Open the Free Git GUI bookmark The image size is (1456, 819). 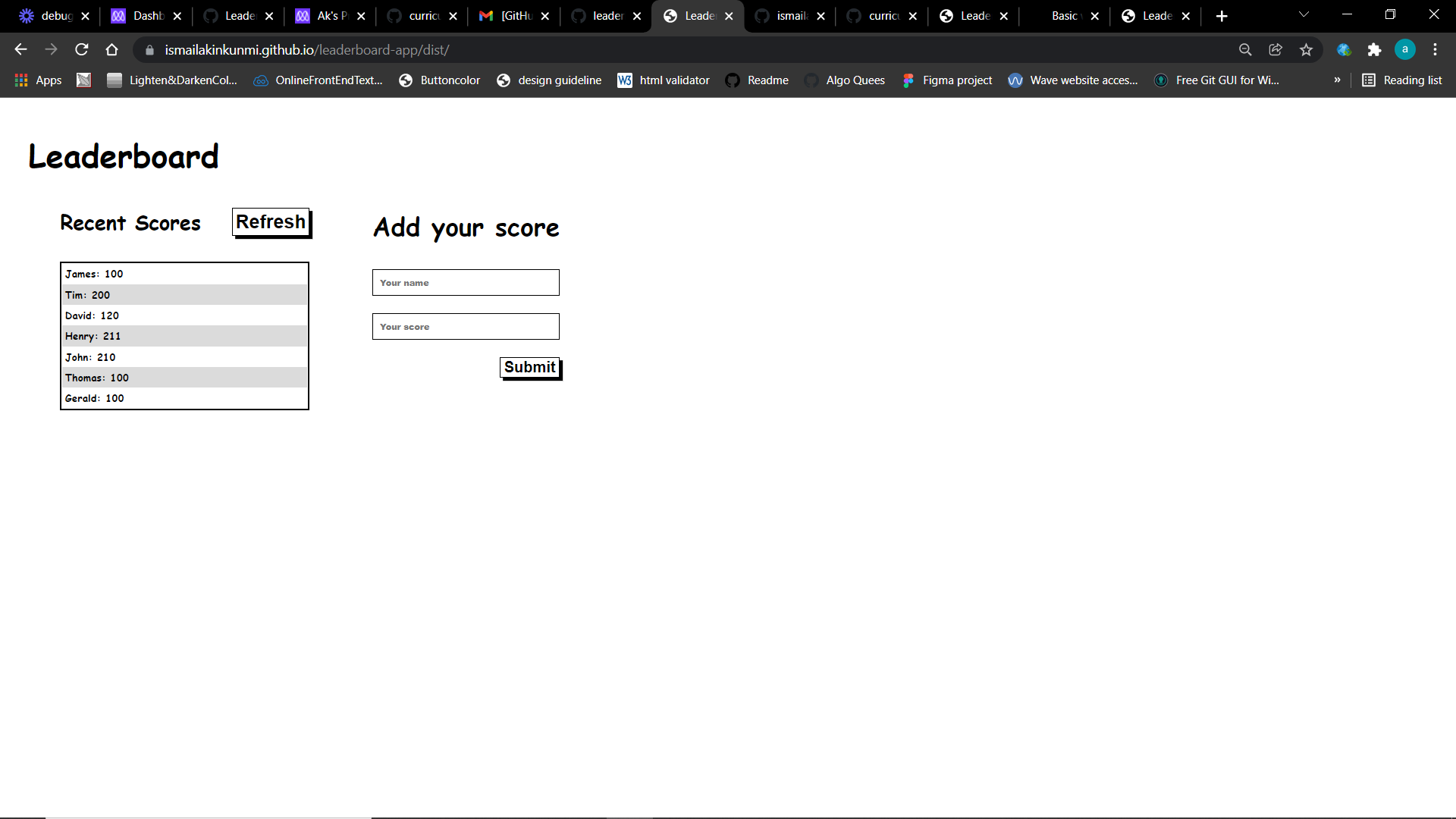click(x=1227, y=80)
